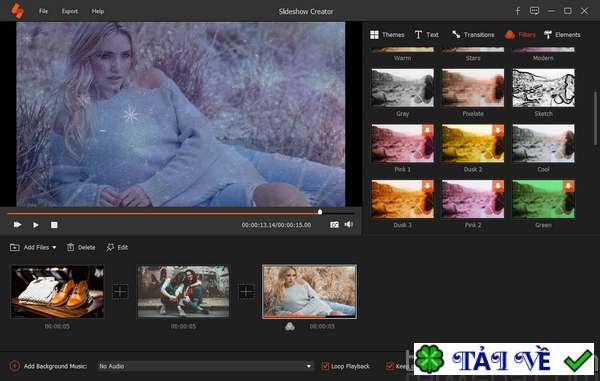Select the shoes and shirt clip thumbnail
The image size is (600, 381).
pyautogui.click(x=57, y=292)
